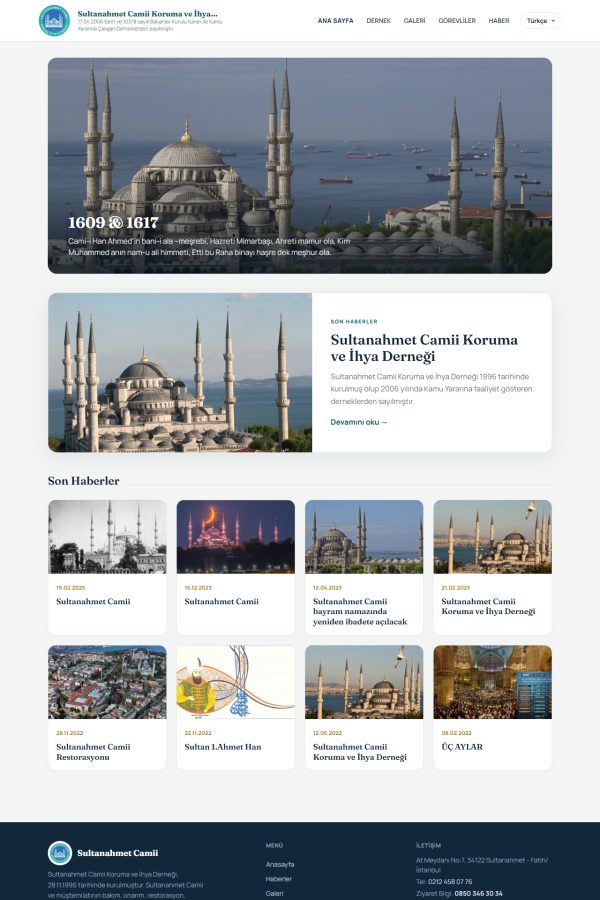The width and height of the screenshot is (600, 900).
Task: Click Anasayfa in the footer menu
Action: [280, 864]
